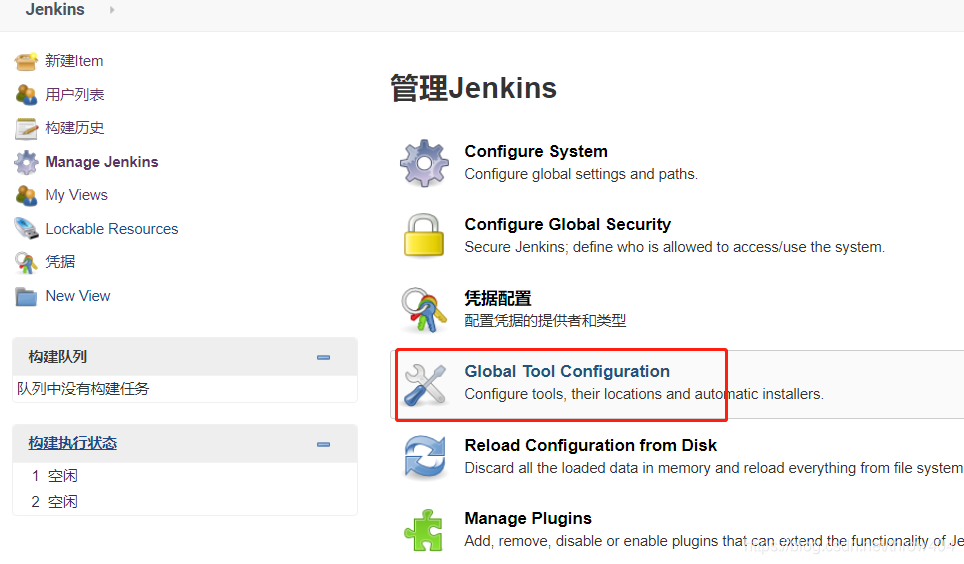The height and width of the screenshot is (564, 964).
Task: Open Configure Global Security title link
Action: coord(568,224)
